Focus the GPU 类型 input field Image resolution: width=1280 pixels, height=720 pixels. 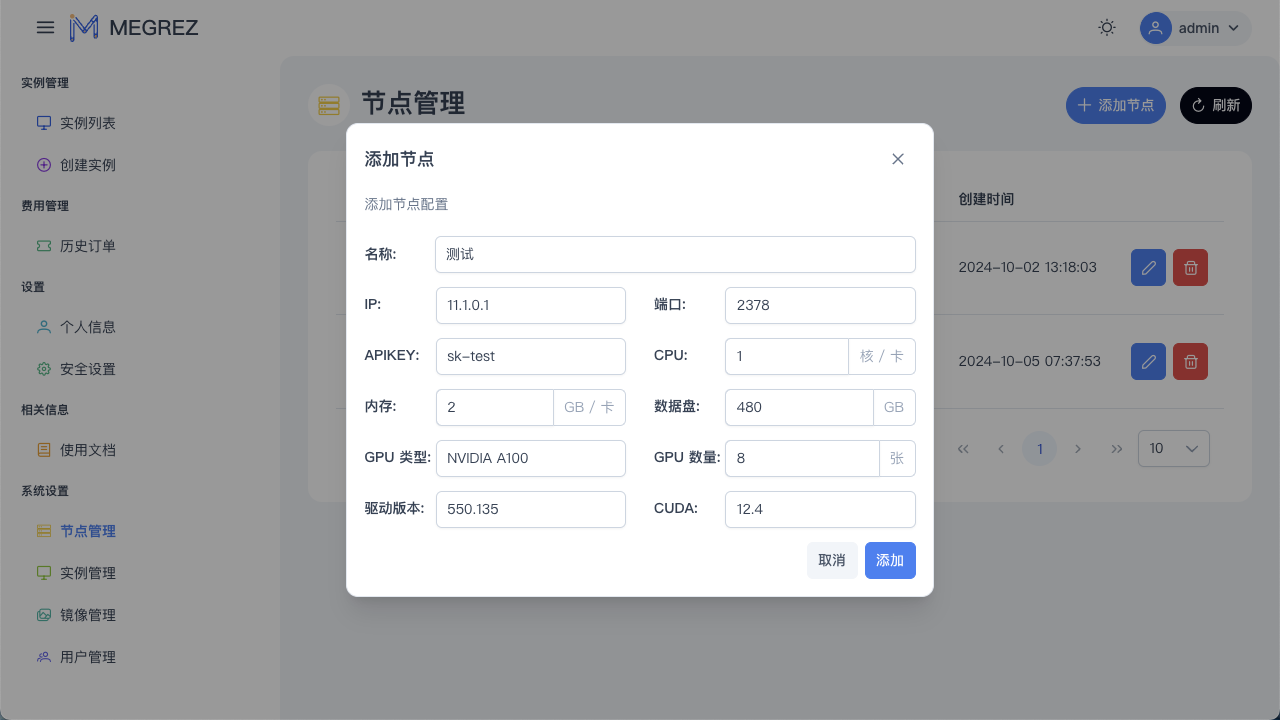530,458
